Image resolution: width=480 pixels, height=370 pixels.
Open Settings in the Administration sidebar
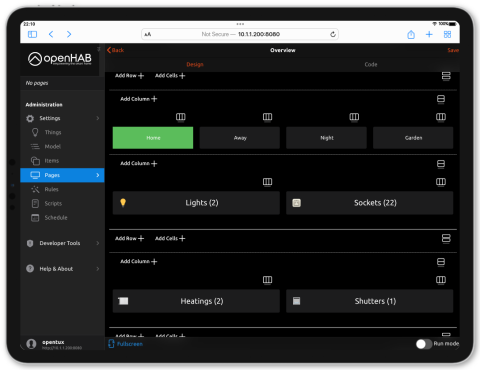tap(62, 118)
